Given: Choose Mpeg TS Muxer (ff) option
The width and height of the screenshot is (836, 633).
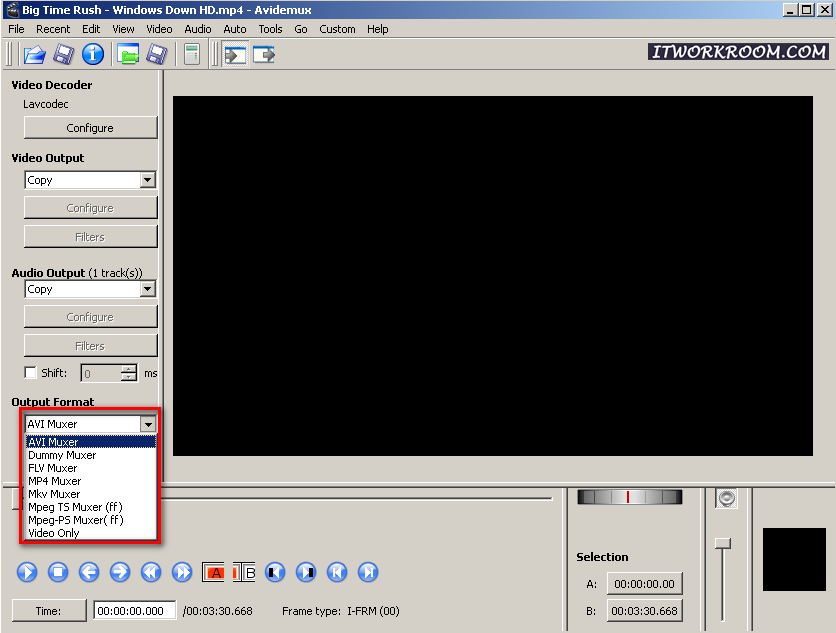Looking at the screenshot, I should tap(91, 507).
